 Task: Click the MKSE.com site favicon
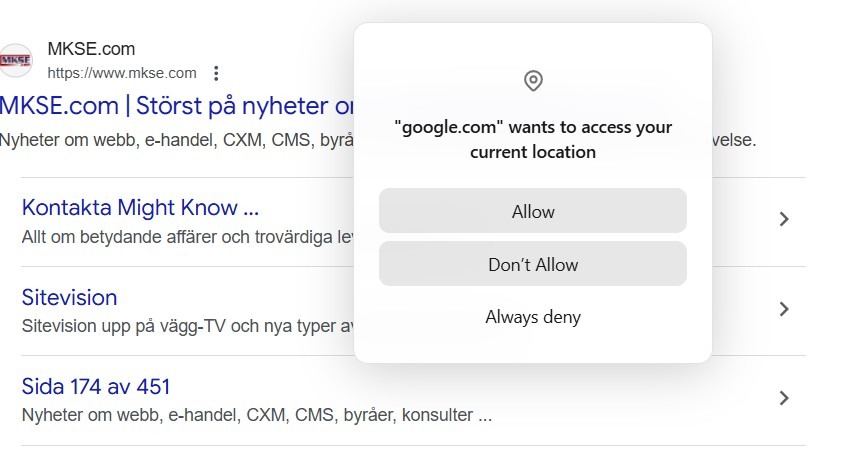point(16,61)
